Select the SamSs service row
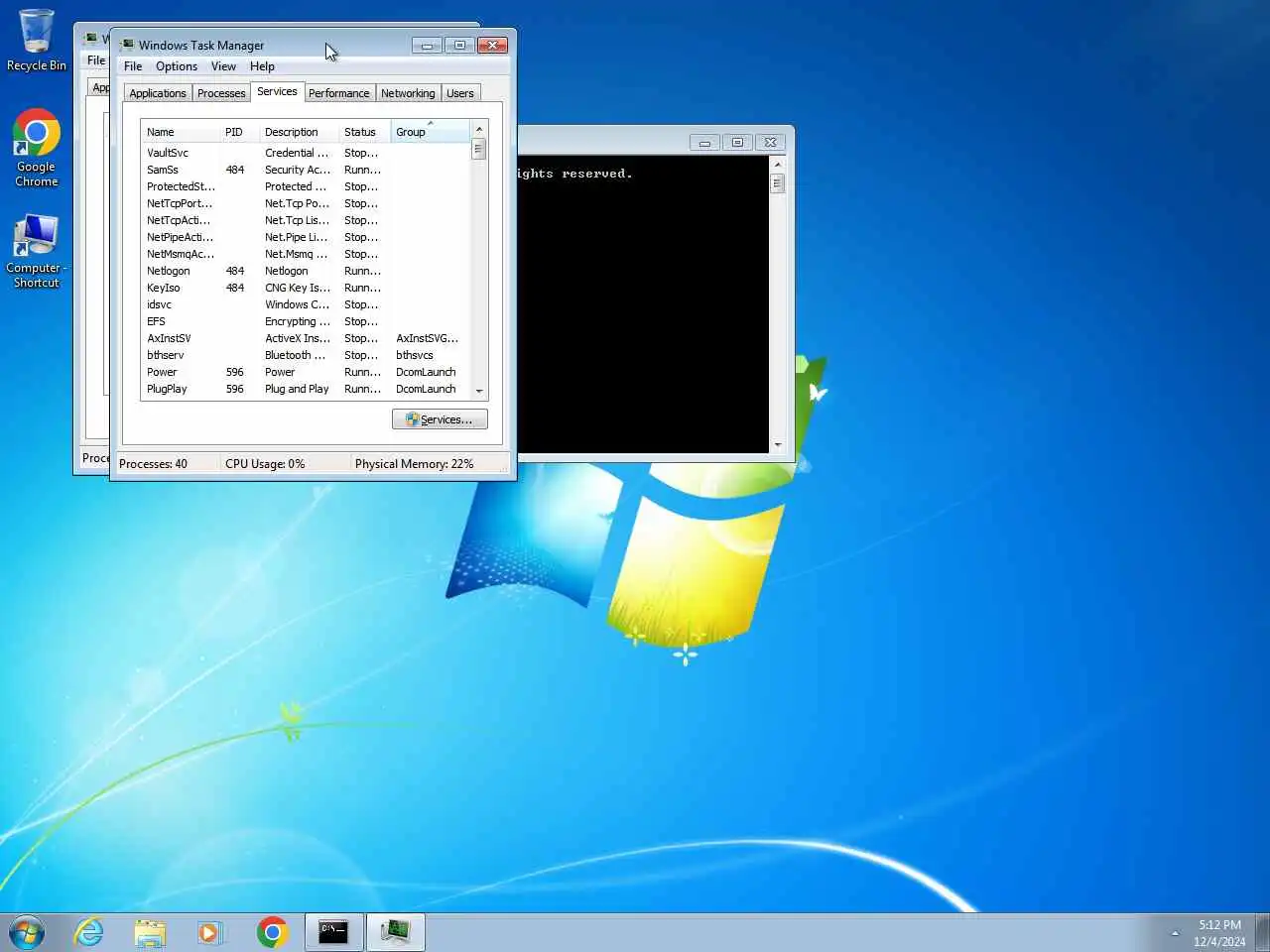 [x=306, y=170]
